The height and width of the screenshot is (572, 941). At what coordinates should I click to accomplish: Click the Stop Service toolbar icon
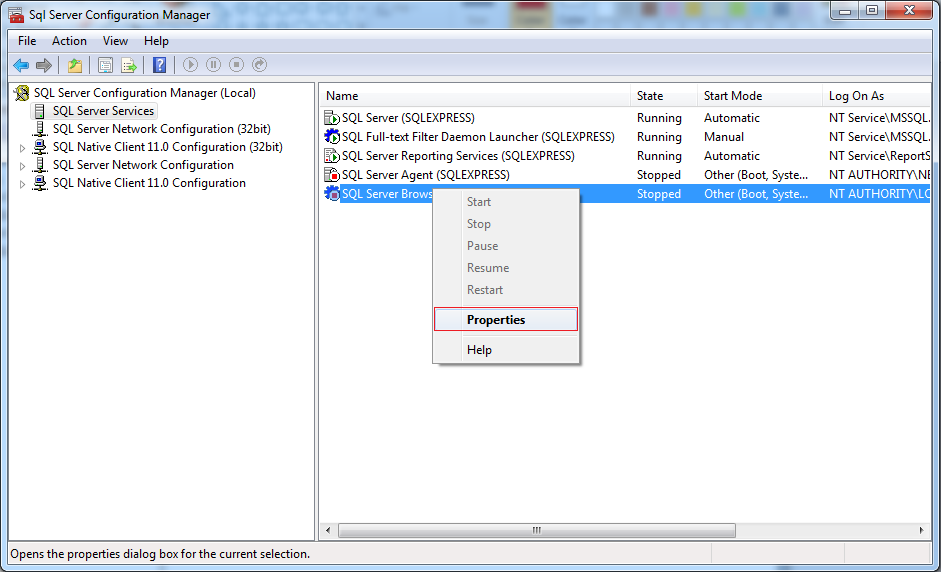236,64
